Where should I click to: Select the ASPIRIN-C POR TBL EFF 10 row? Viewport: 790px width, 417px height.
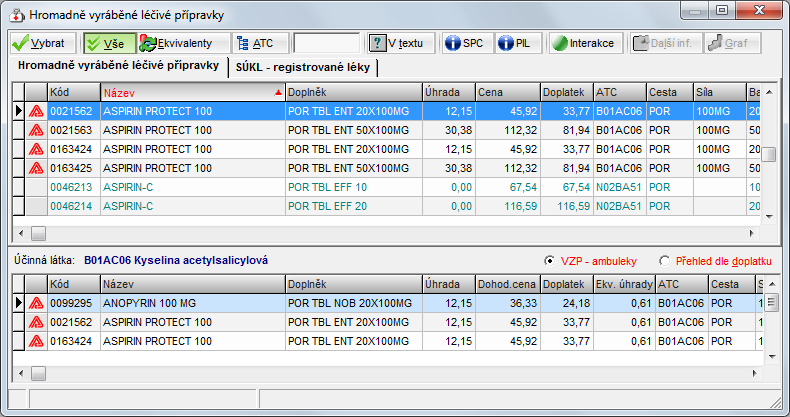[x=386, y=187]
